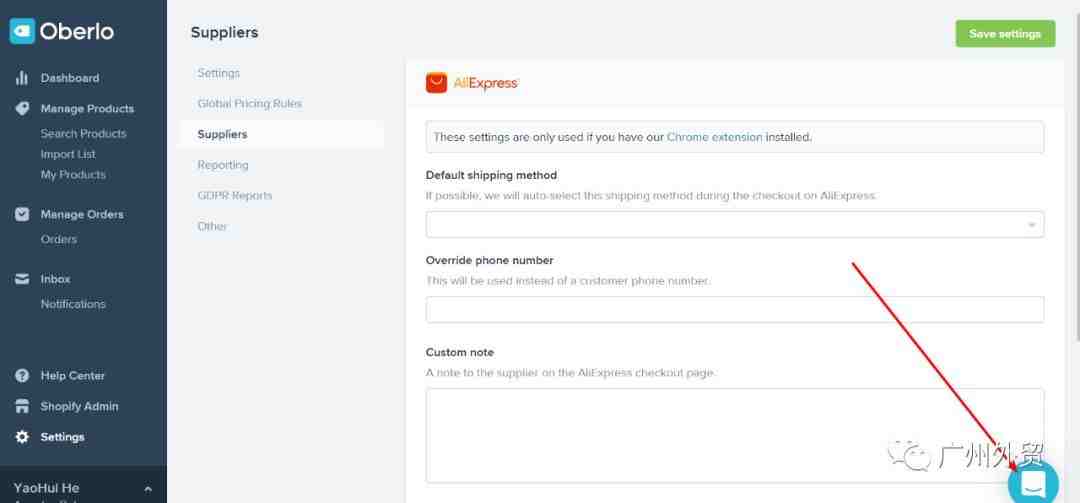This screenshot has width=1080, height=503.
Task: Click the Default shipping method label
Action: pyautogui.click(x=491, y=175)
